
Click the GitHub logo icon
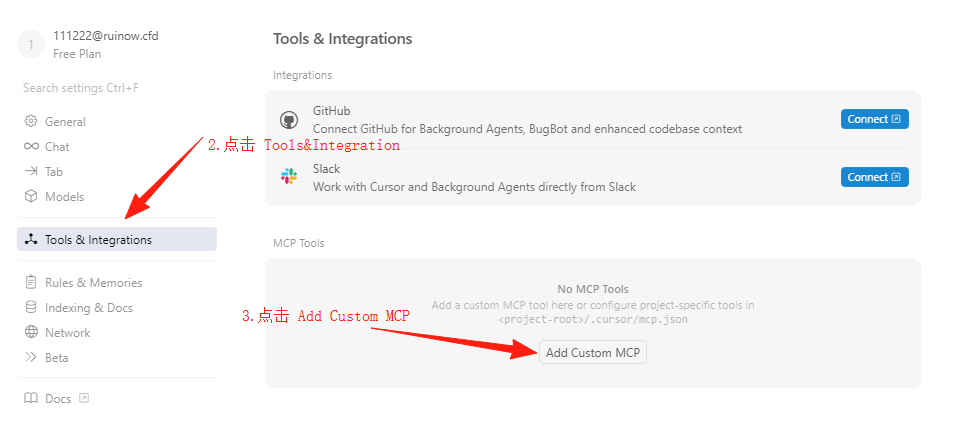289,120
